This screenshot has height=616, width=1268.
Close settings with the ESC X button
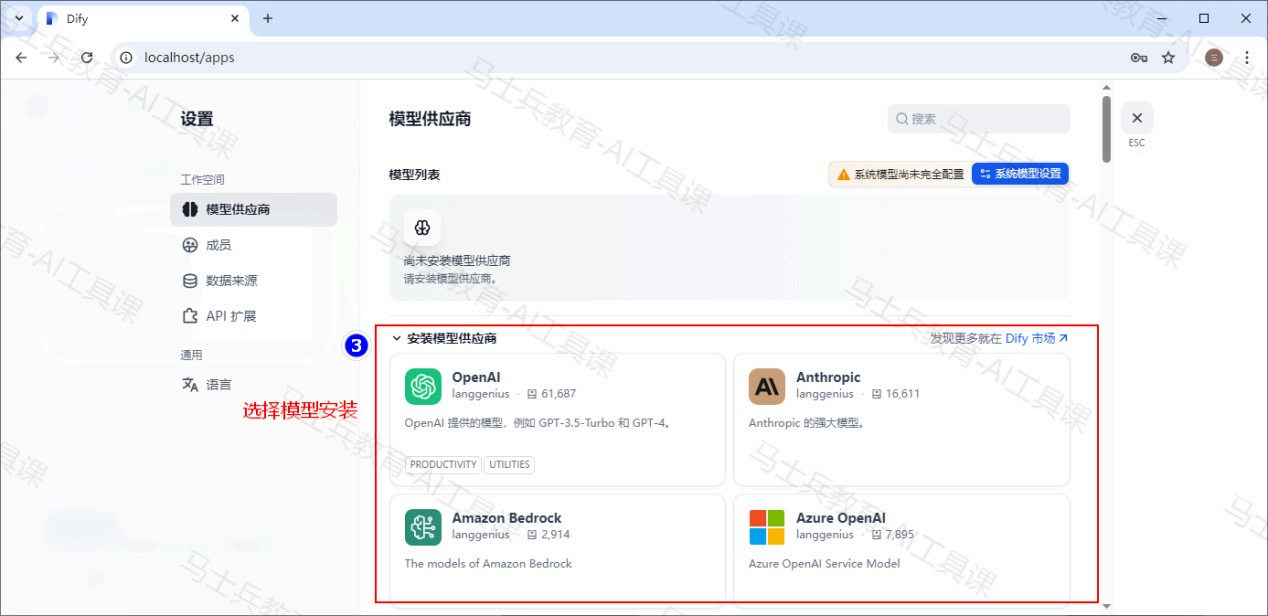1137,118
